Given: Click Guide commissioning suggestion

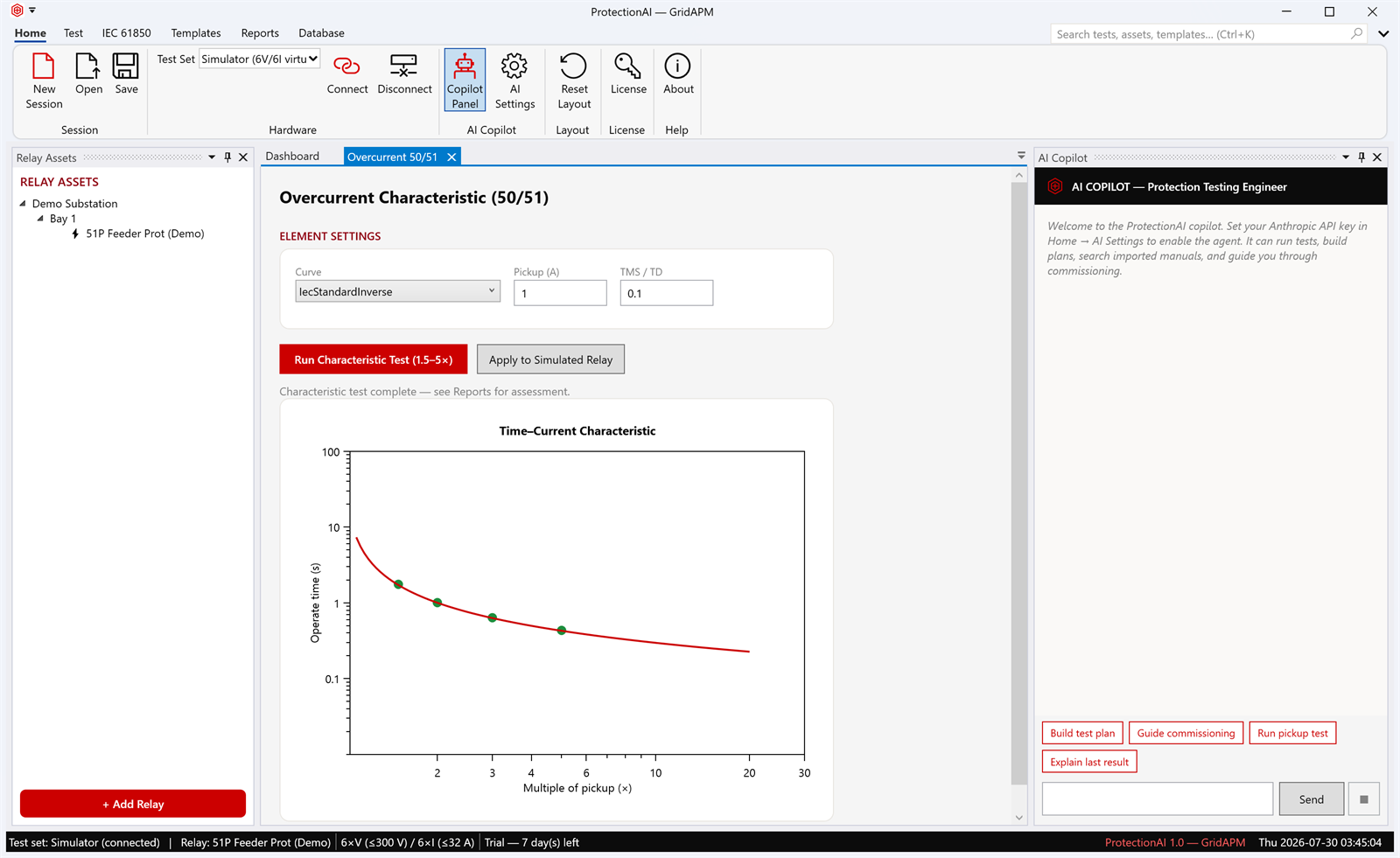Looking at the screenshot, I should coord(1186,733).
